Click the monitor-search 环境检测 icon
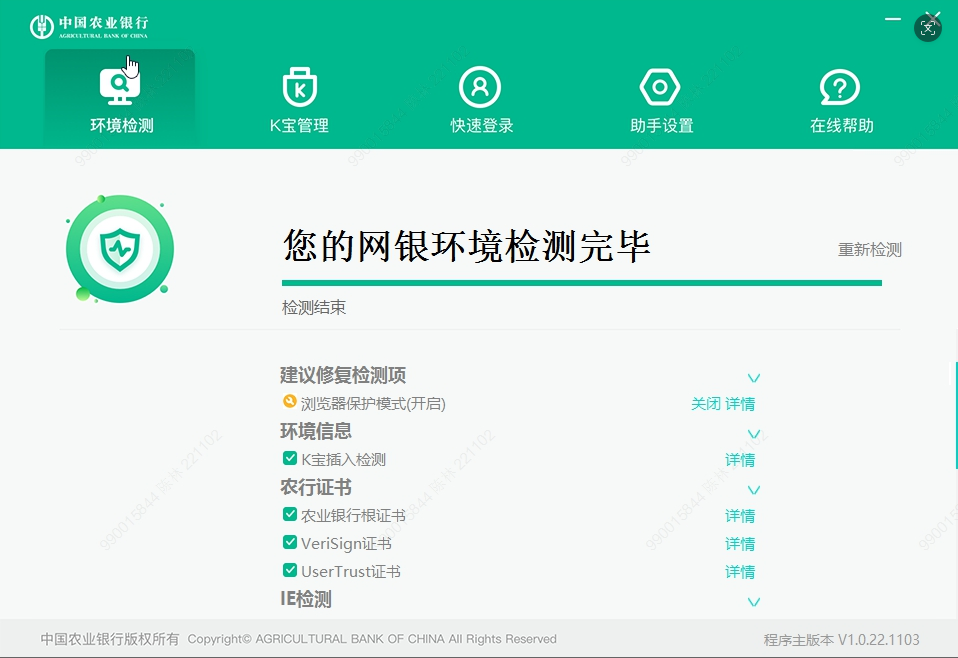The width and height of the screenshot is (958, 658). click(120, 87)
